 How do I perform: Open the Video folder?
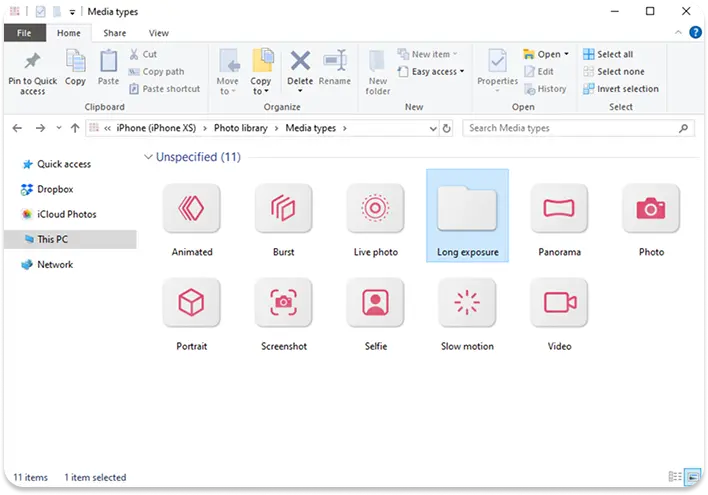pyautogui.click(x=559, y=315)
